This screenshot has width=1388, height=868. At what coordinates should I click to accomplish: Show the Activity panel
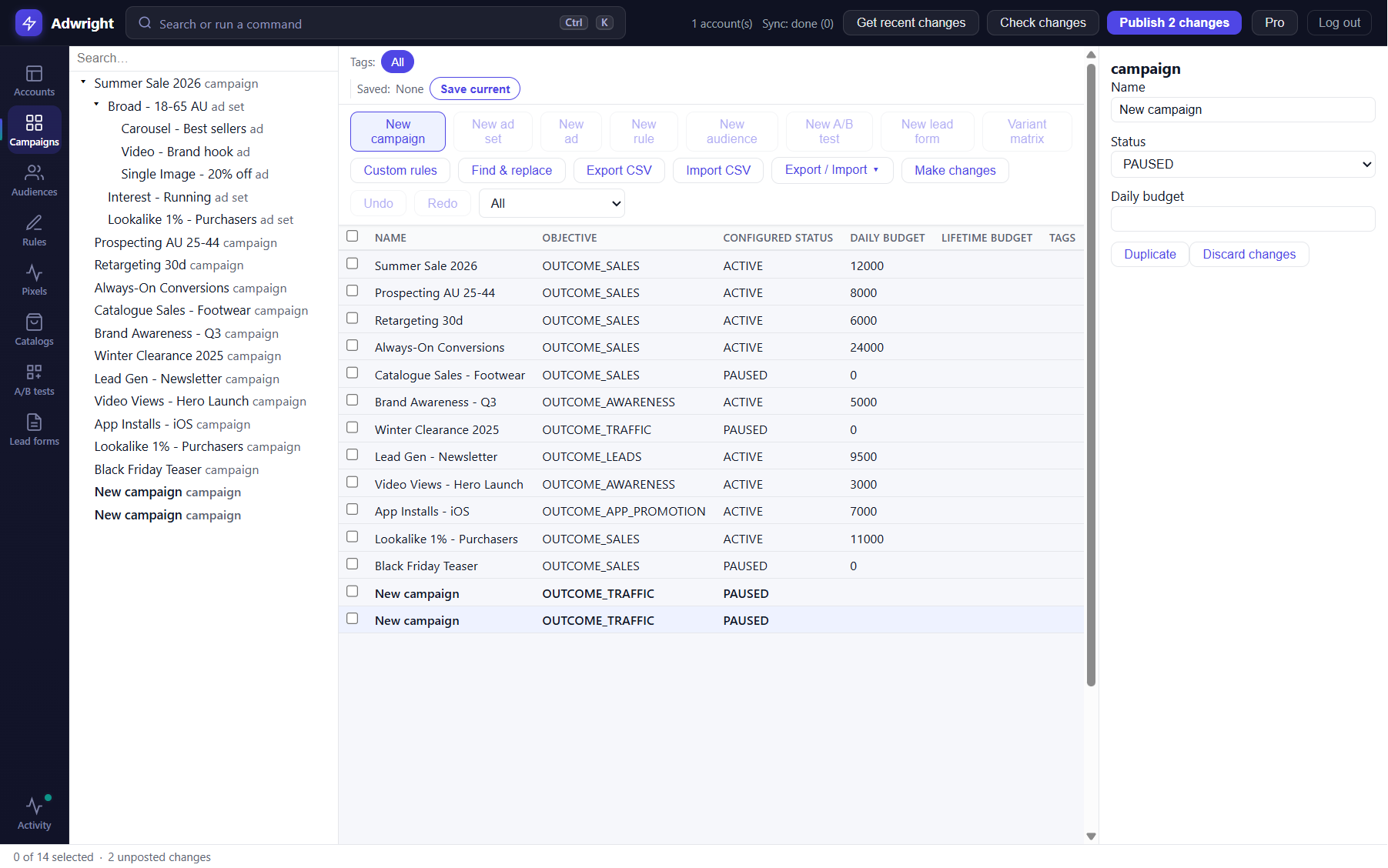point(34,813)
